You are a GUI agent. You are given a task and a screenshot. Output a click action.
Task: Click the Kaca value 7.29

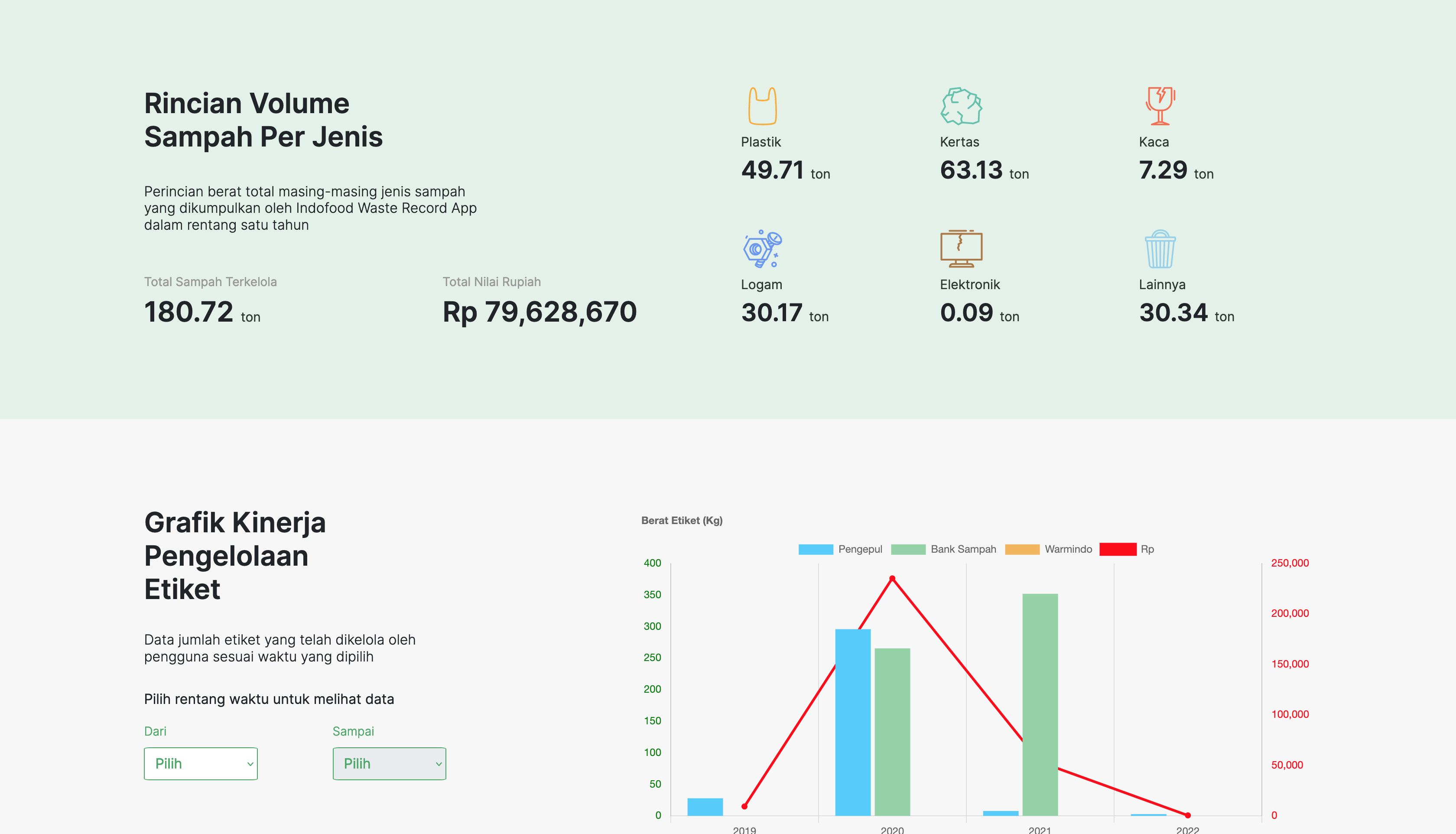pos(1163,170)
